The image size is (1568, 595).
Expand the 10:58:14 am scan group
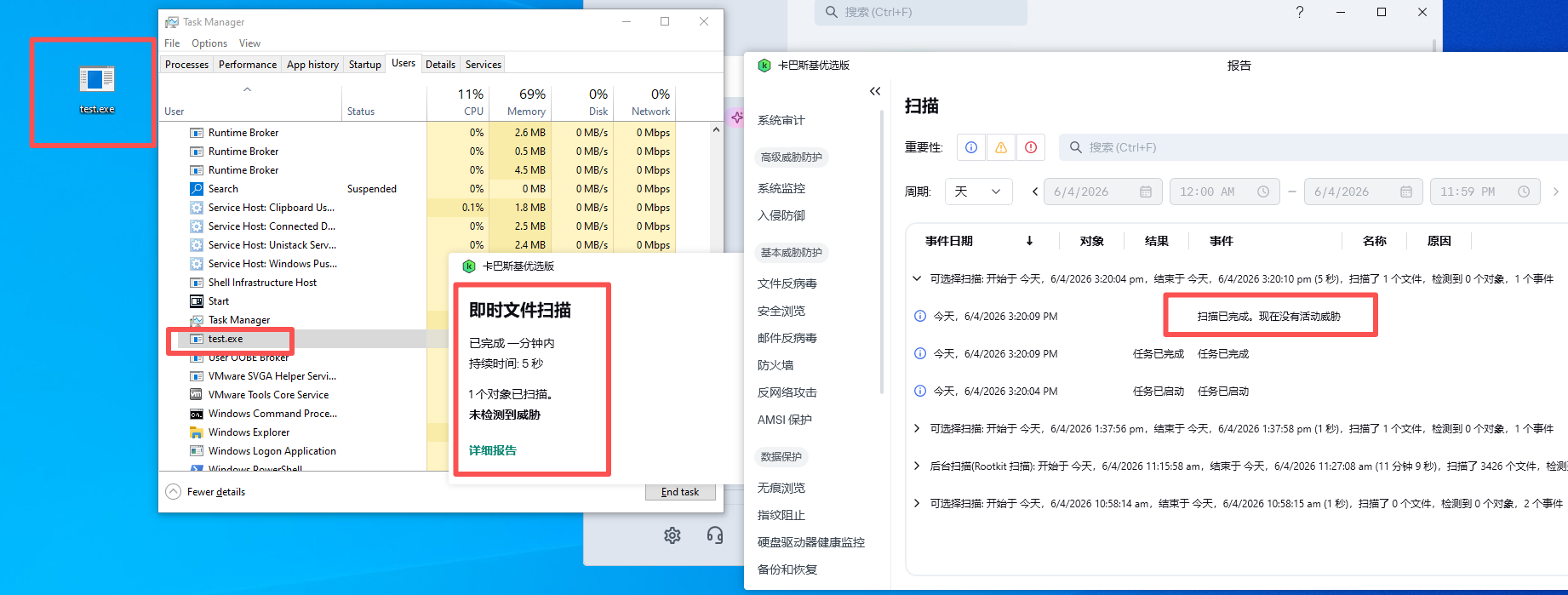tap(917, 503)
